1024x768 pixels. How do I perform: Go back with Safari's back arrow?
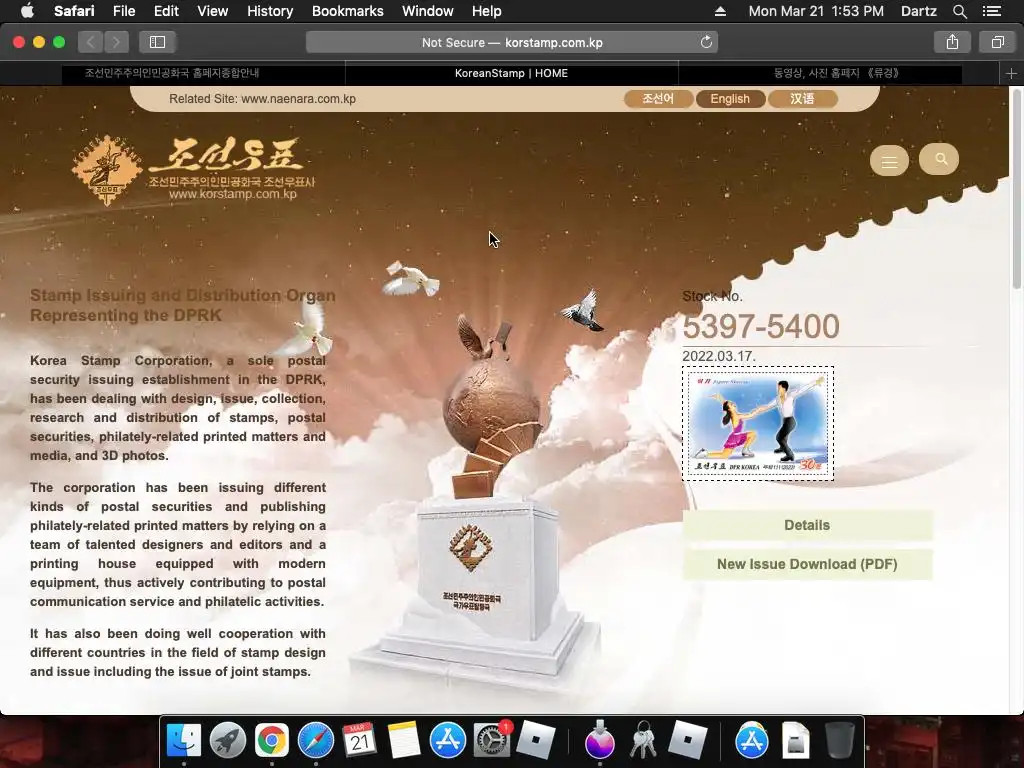point(91,42)
